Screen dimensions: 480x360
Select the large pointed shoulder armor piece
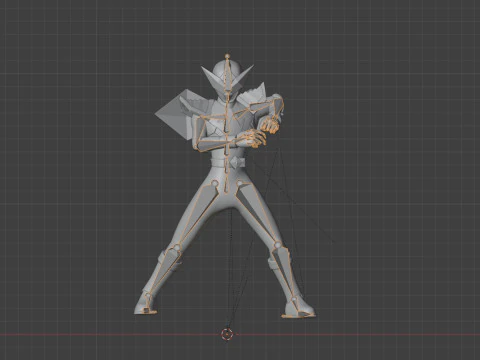(x=176, y=114)
